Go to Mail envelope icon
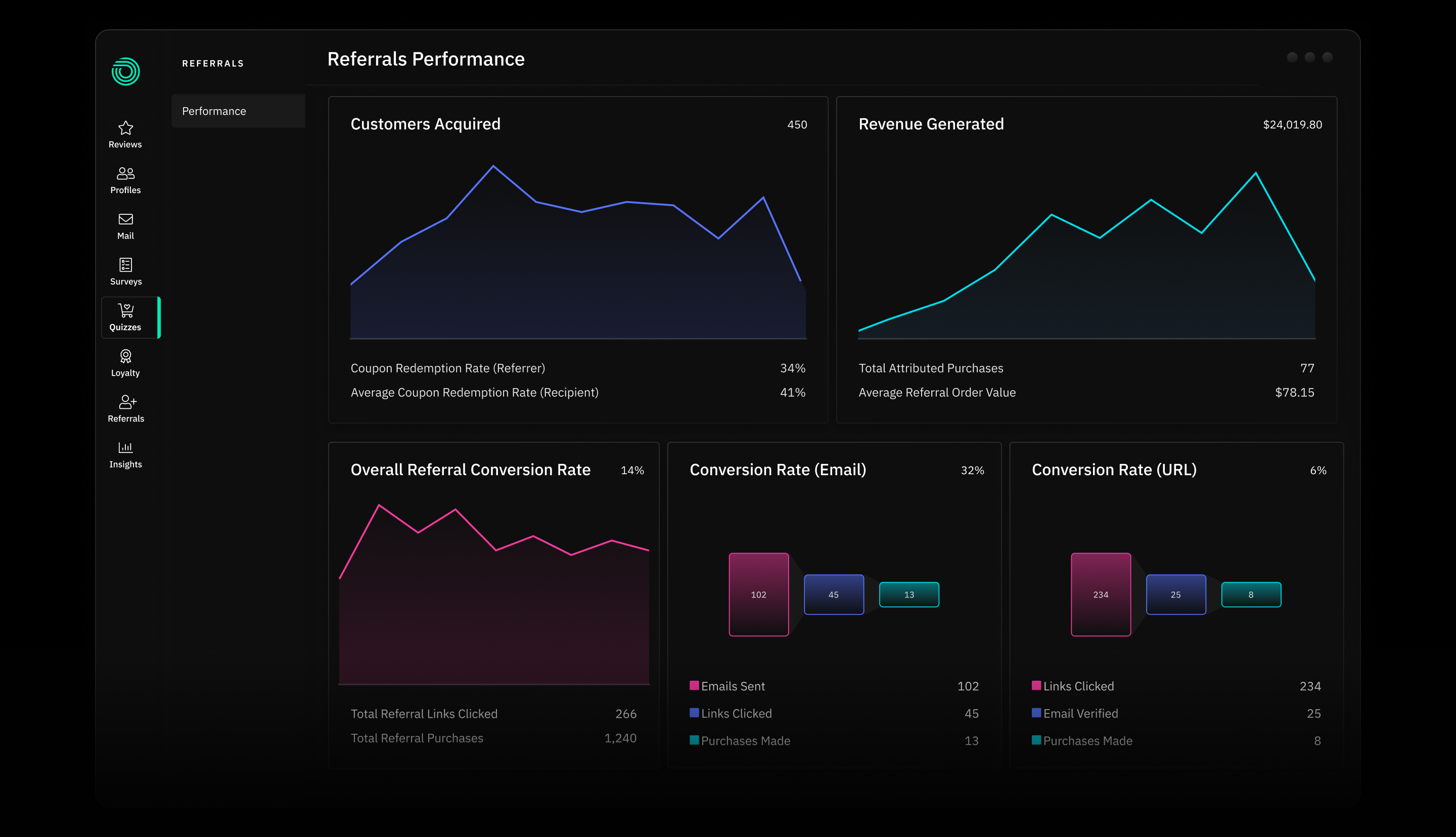Image resolution: width=1456 pixels, height=837 pixels. 125,219
